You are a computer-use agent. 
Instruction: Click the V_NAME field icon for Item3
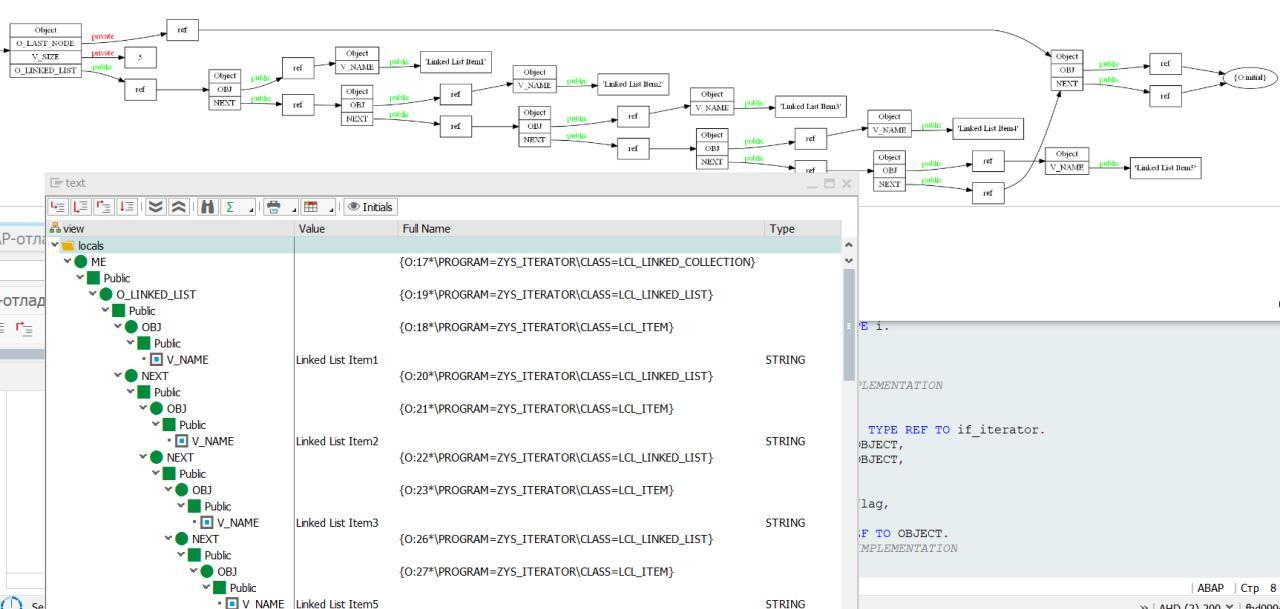(207, 523)
